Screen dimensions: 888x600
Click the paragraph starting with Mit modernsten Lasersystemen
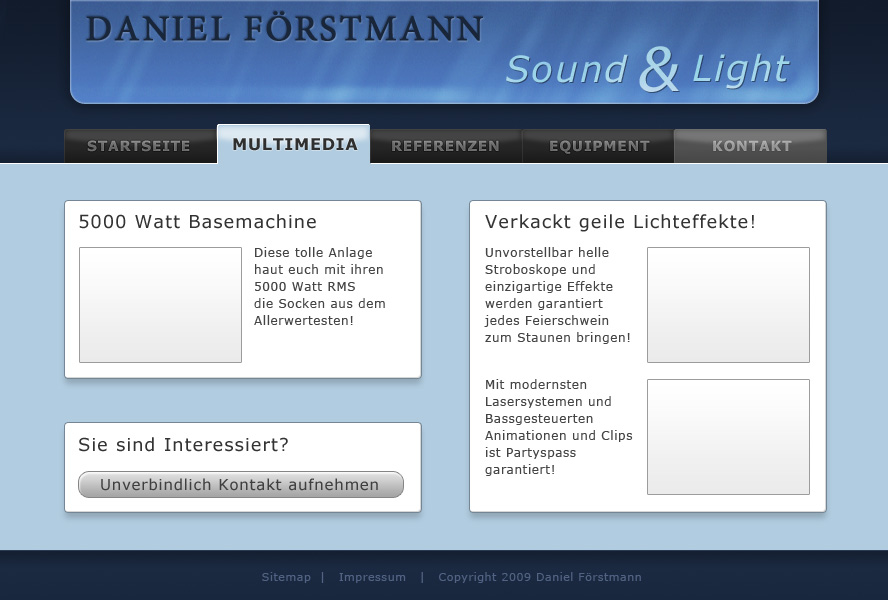point(558,427)
